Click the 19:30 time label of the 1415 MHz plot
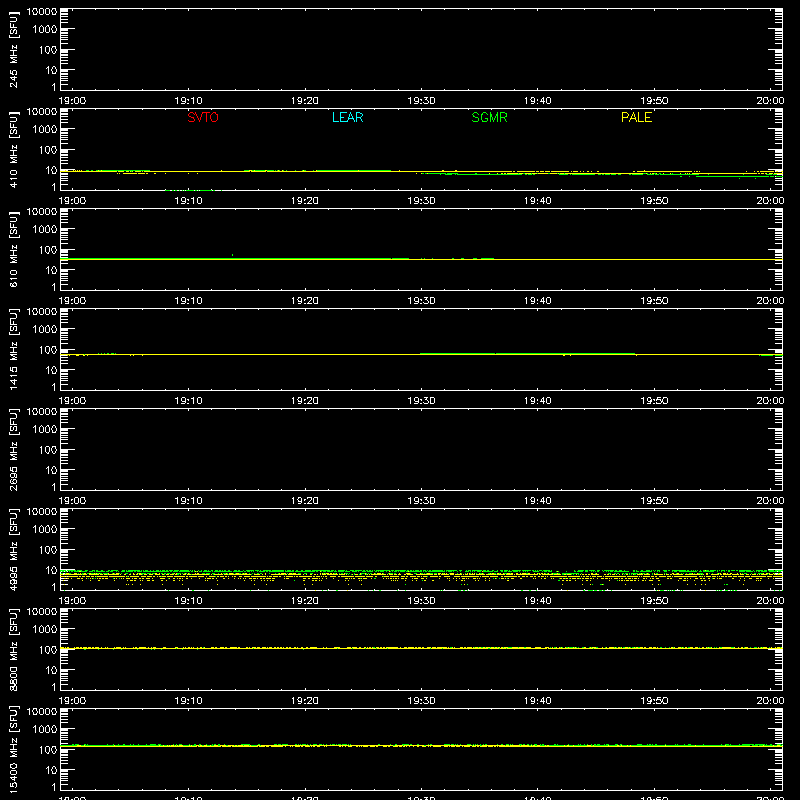 pyautogui.click(x=421, y=401)
